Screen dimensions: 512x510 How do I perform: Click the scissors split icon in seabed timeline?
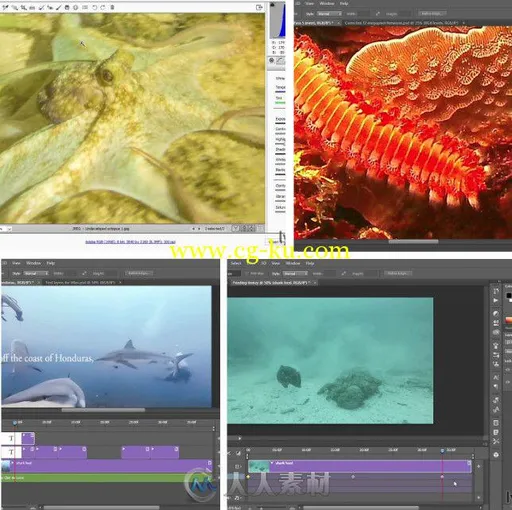229,453
